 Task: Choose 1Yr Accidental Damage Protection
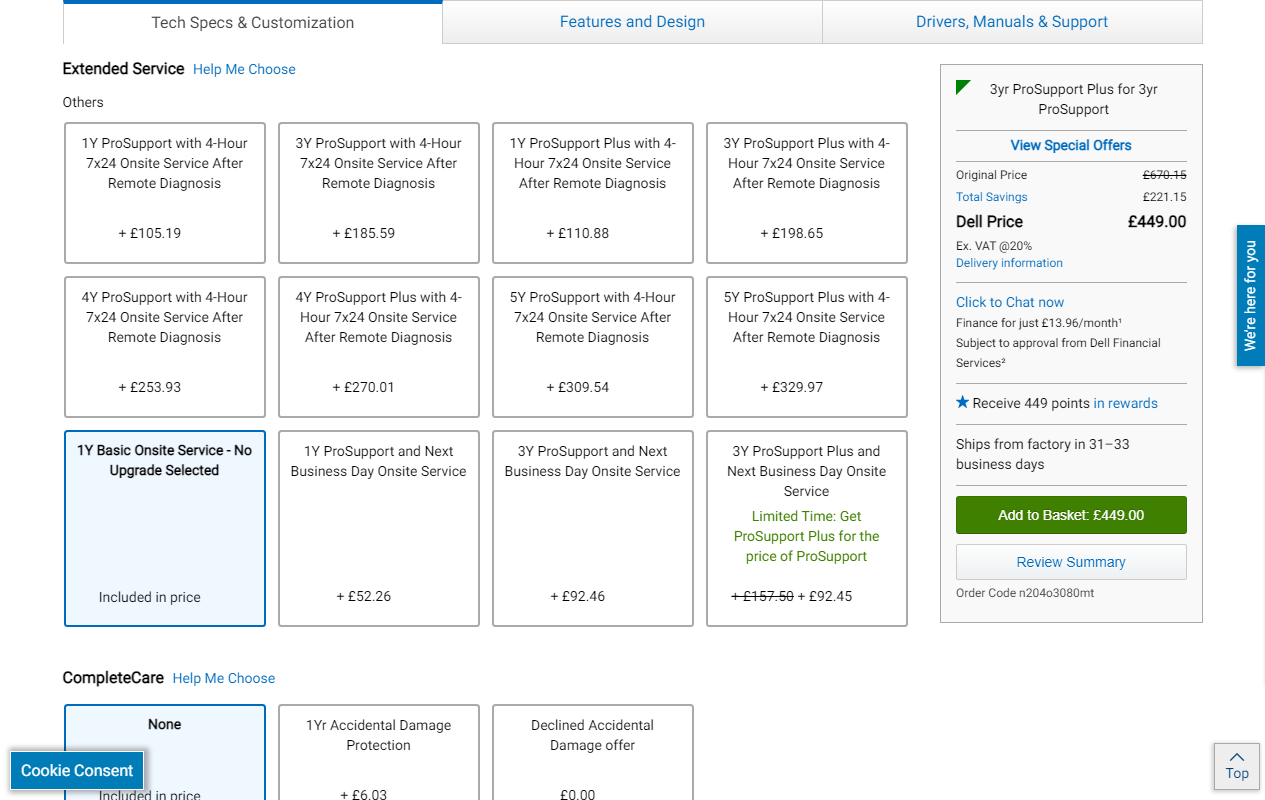point(378,752)
